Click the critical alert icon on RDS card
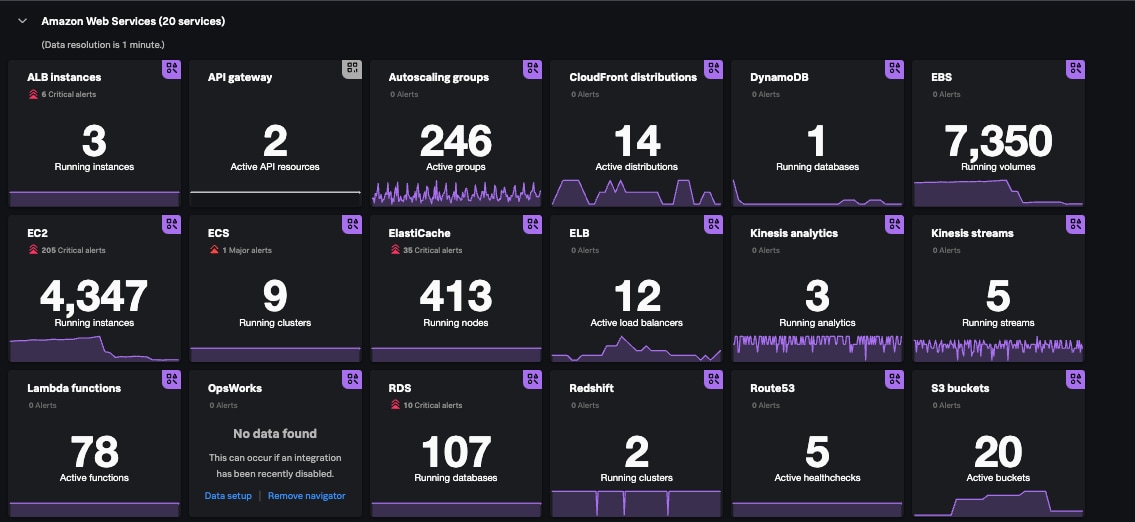 [394, 405]
